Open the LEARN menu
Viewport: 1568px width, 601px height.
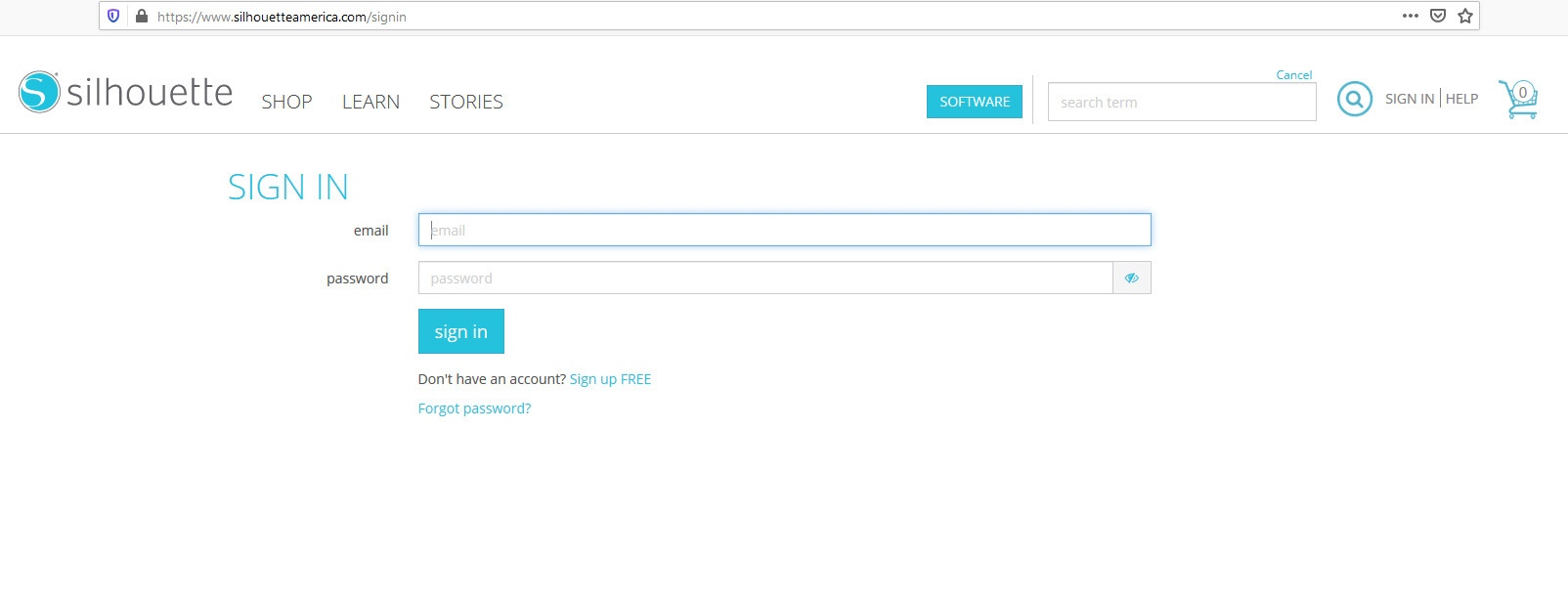[x=370, y=102]
